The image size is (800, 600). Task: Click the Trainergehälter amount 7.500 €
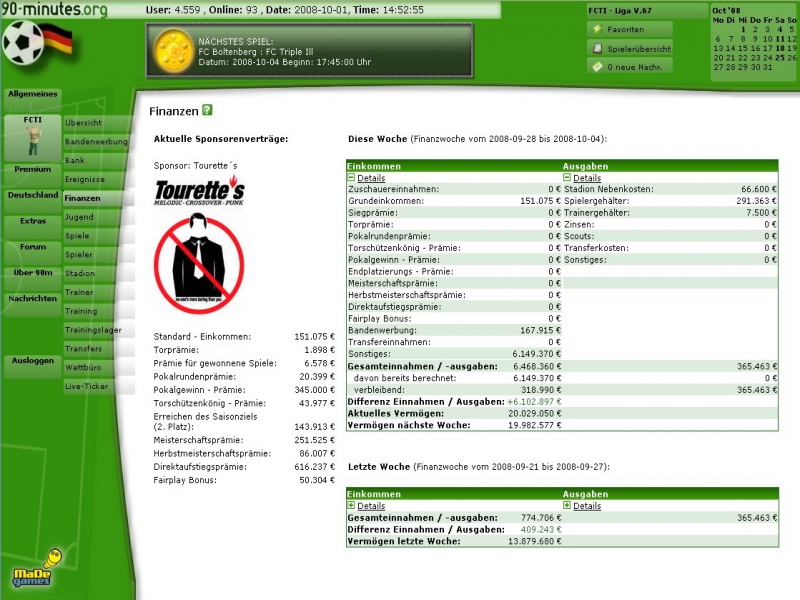click(x=761, y=213)
